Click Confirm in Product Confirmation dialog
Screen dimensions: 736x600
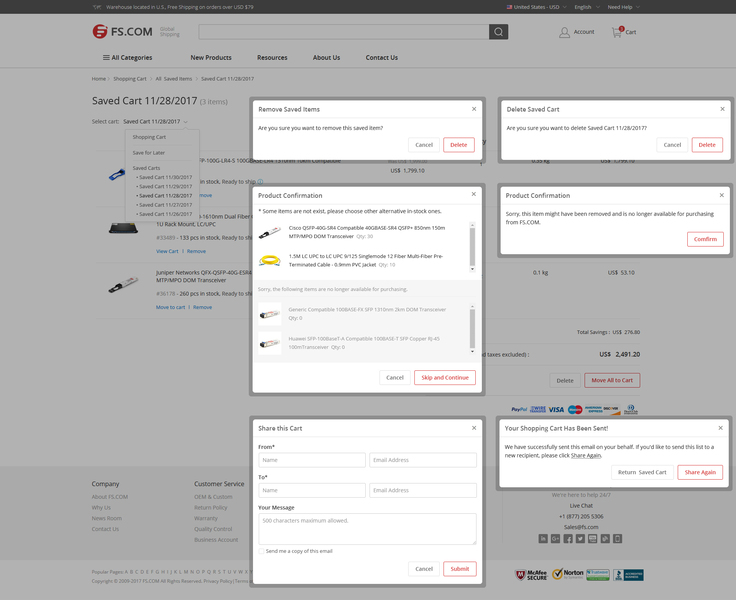coord(705,239)
